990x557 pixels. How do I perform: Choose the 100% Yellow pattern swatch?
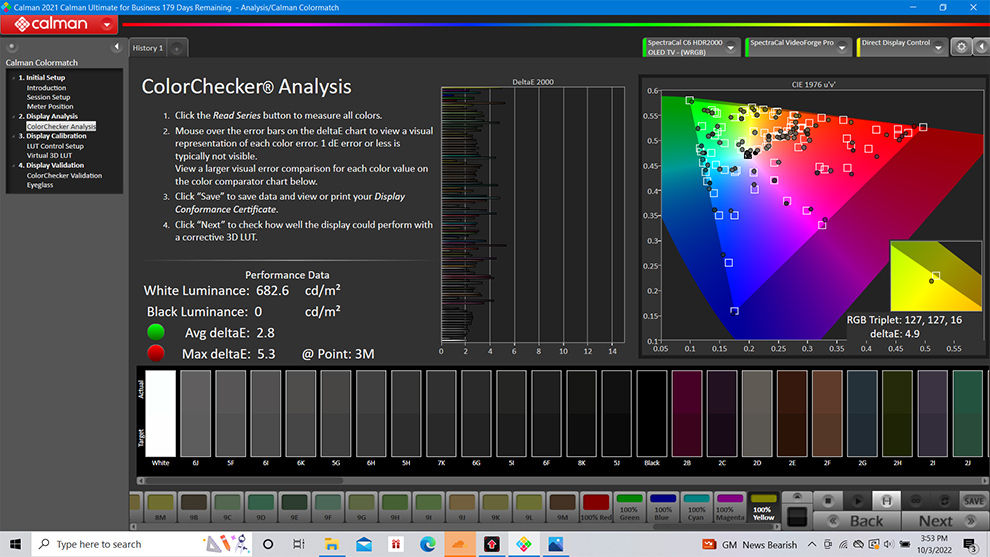coord(763,507)
